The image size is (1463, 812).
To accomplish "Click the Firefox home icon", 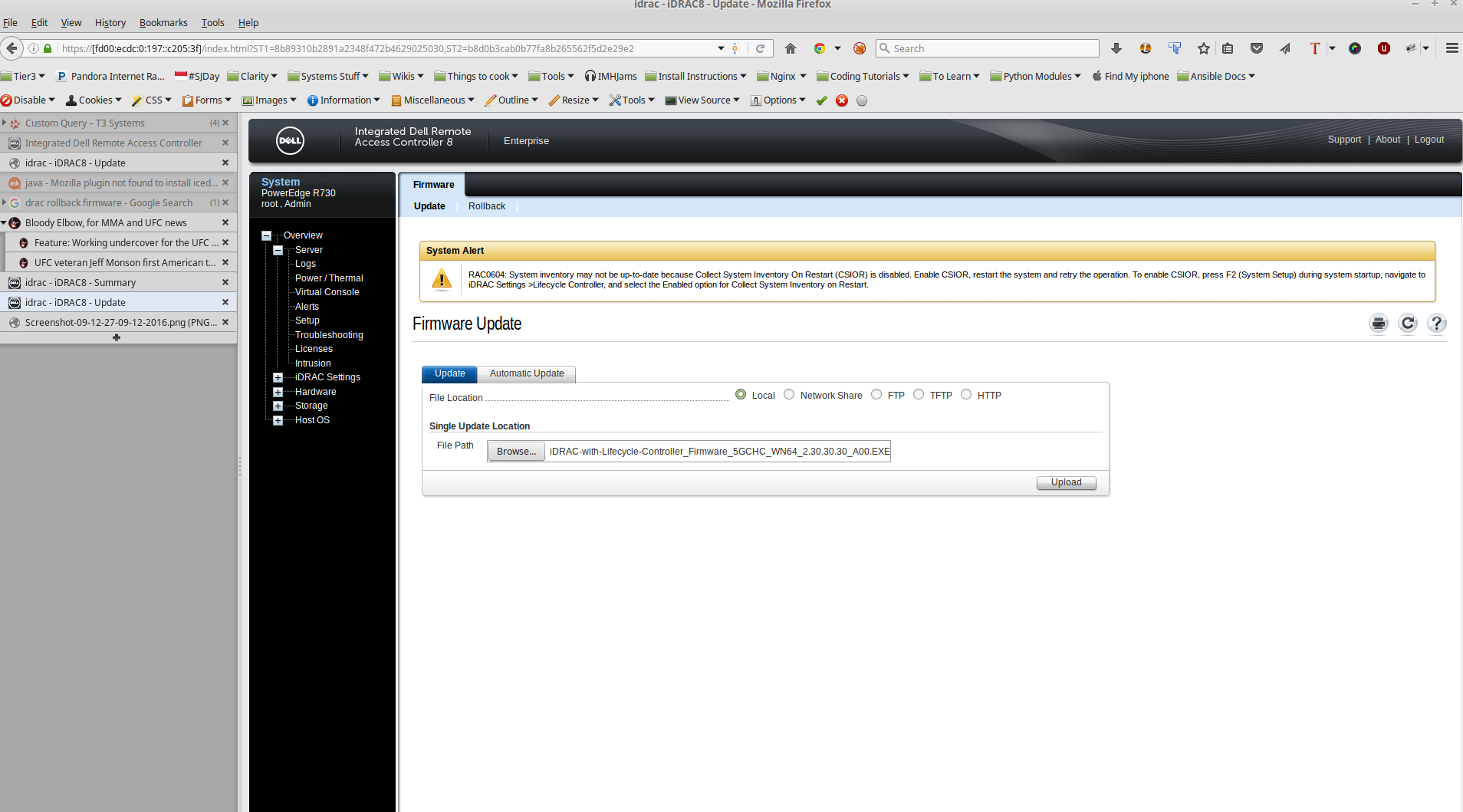I will [x=791, y=48].
